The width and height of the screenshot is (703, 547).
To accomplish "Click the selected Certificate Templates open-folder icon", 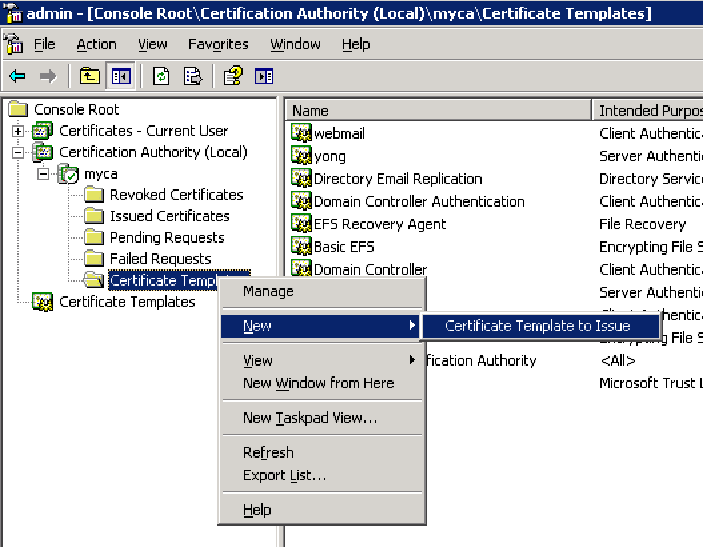I will (x=94, y=280).
